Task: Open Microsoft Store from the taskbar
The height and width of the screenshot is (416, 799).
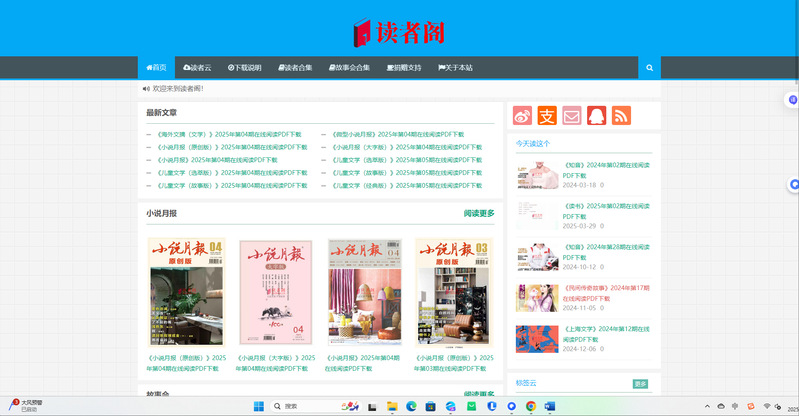Action: (x=431, y=406)
